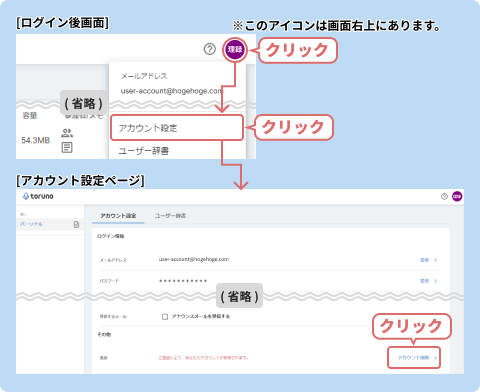This screenshot has width=480, height=392.
Task: Toggle the アナウンスメールを受信する checkbox
Action: (165, 317)
